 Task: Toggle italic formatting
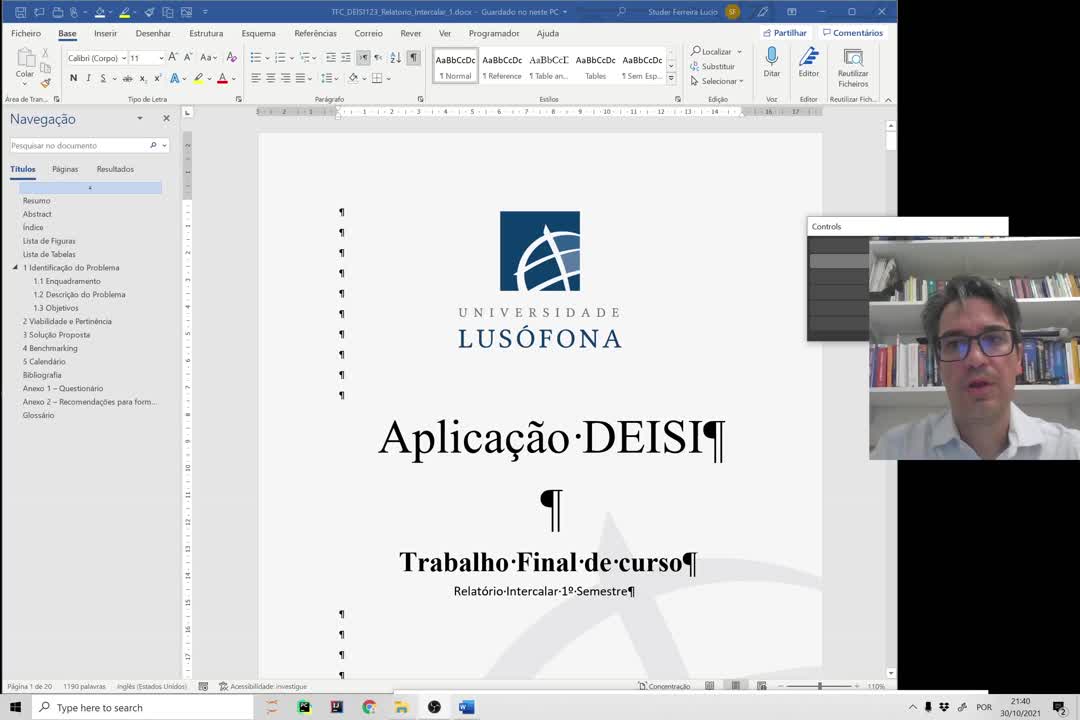(x=88, y=79)
